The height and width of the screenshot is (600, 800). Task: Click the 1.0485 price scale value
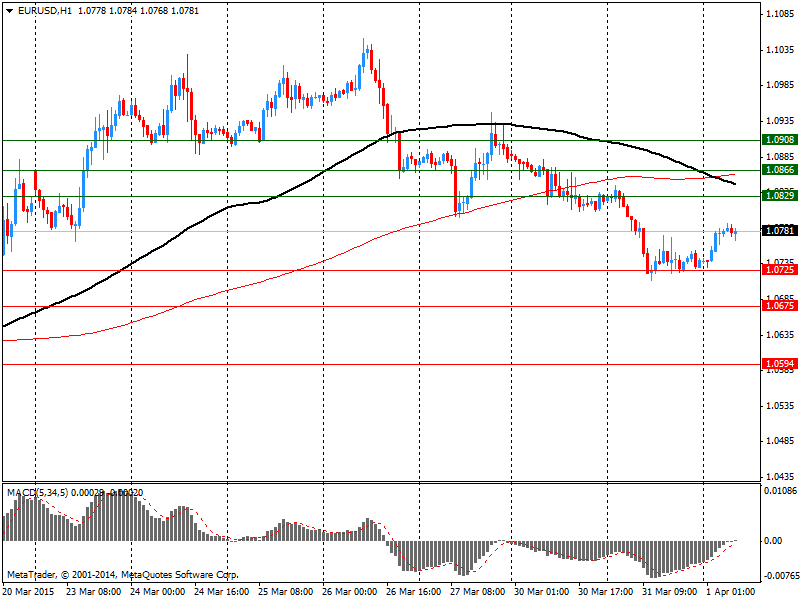[780, 441]
